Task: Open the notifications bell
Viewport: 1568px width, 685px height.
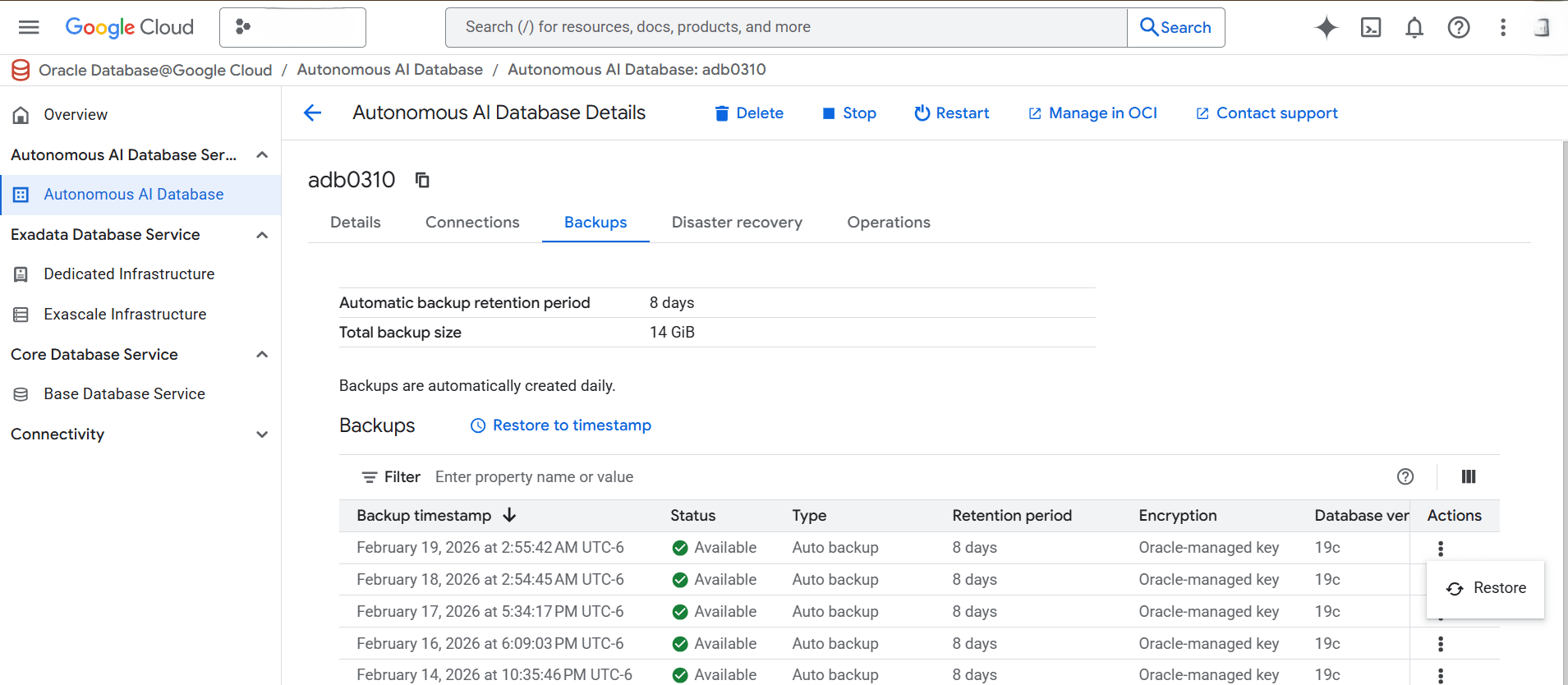Action: click(x=1414, y=27)
